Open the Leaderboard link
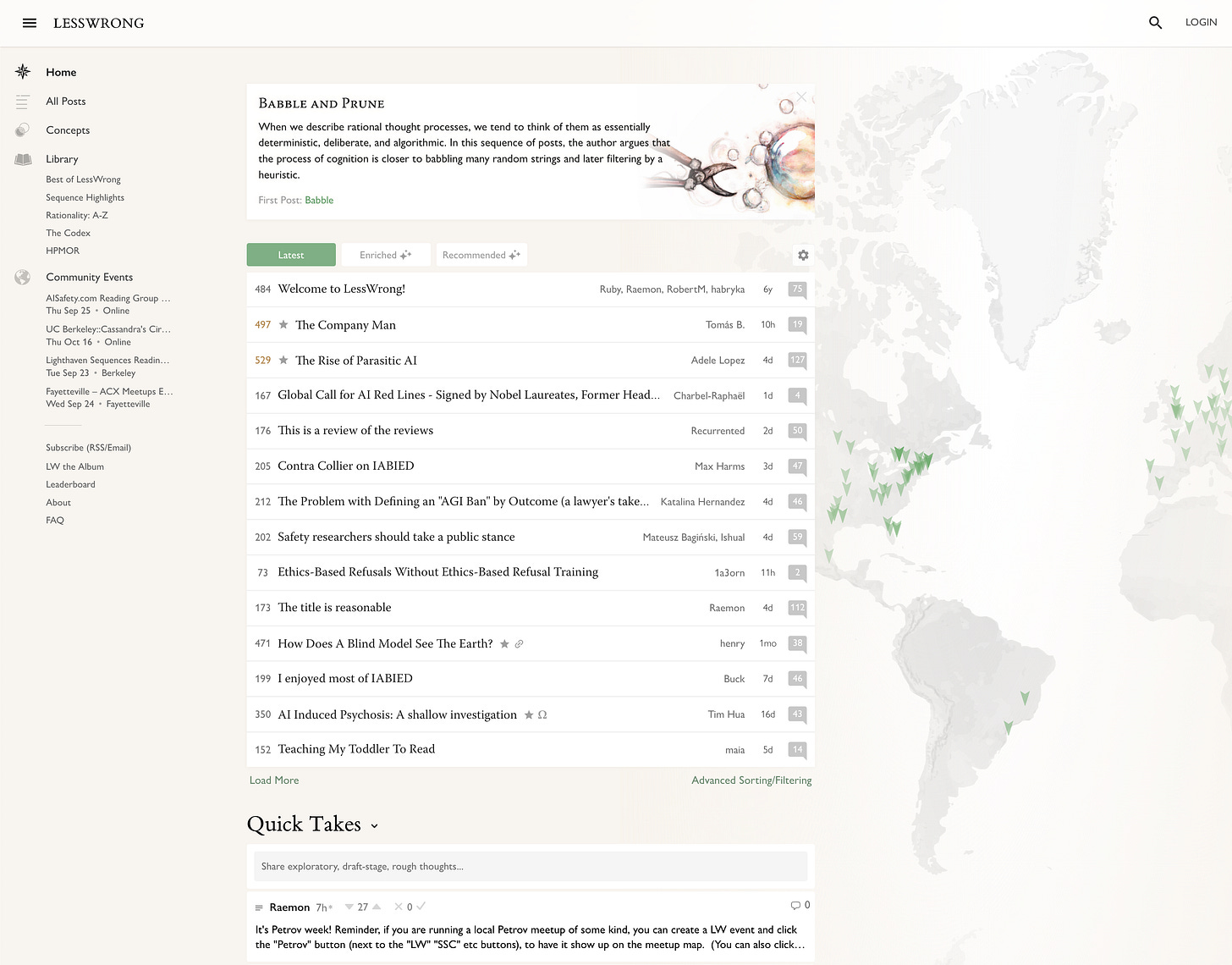 70,485
